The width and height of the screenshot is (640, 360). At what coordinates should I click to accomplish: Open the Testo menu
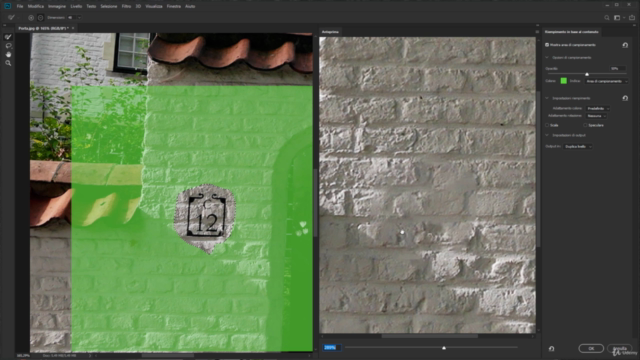91,7
